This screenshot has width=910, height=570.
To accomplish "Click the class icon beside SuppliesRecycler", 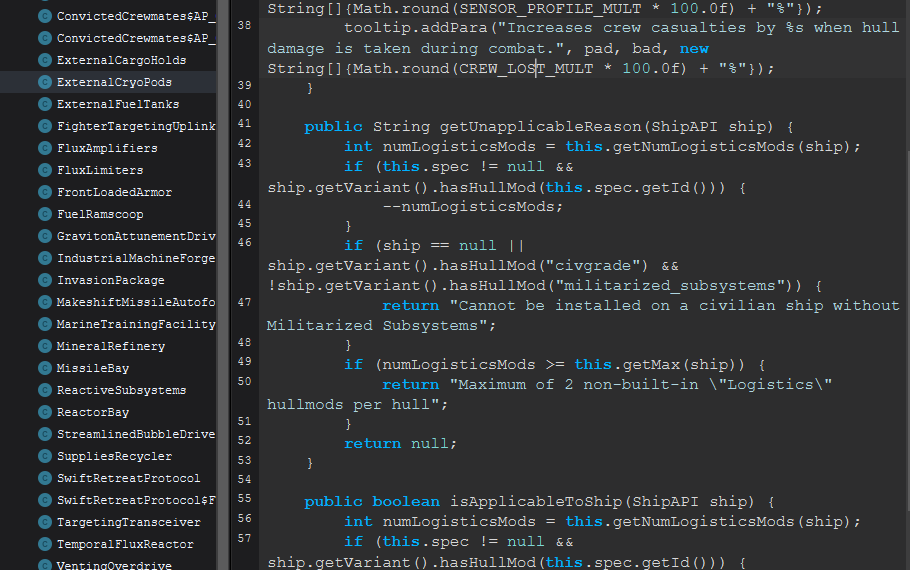I will coord(45,456).
